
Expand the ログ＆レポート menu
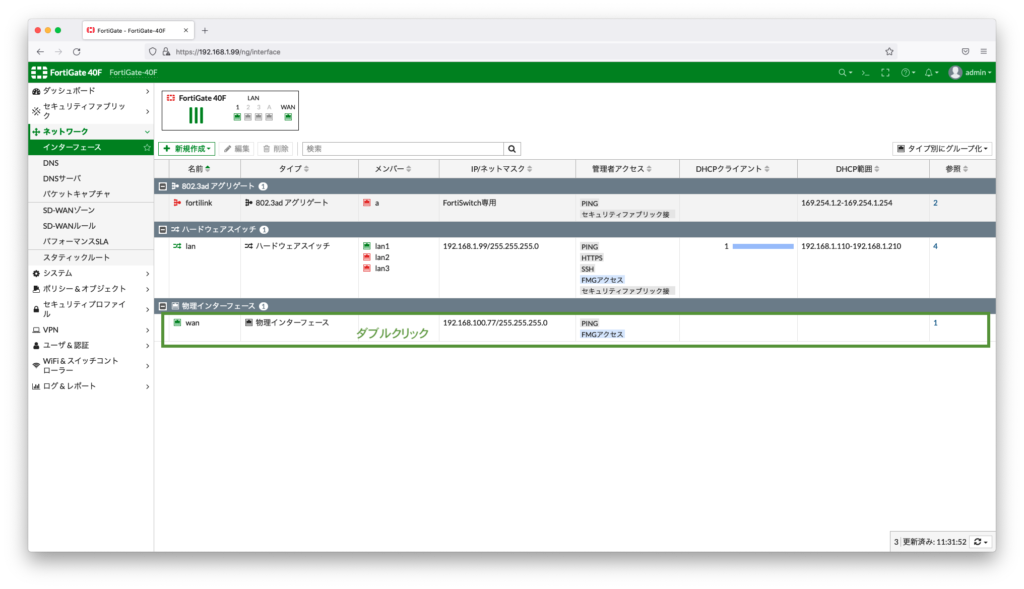[x=90, y=386]
